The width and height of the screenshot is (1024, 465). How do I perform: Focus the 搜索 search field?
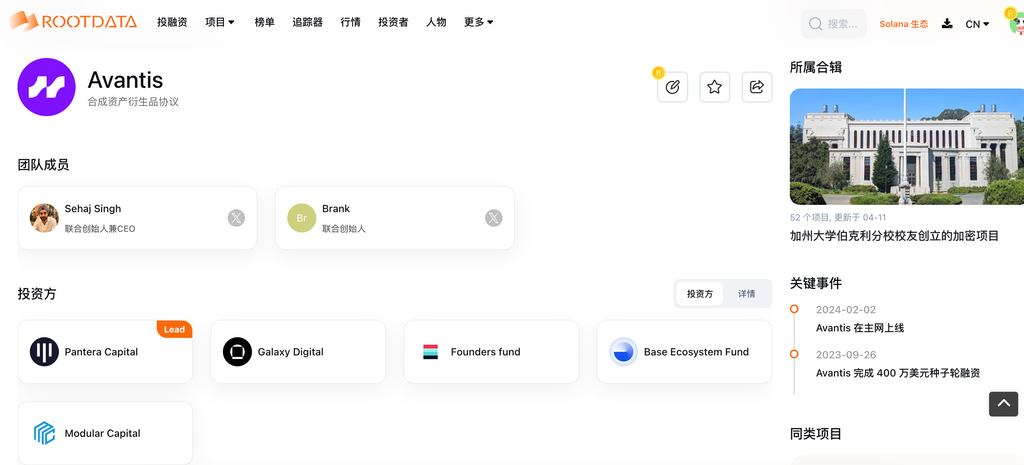[834, 24]
